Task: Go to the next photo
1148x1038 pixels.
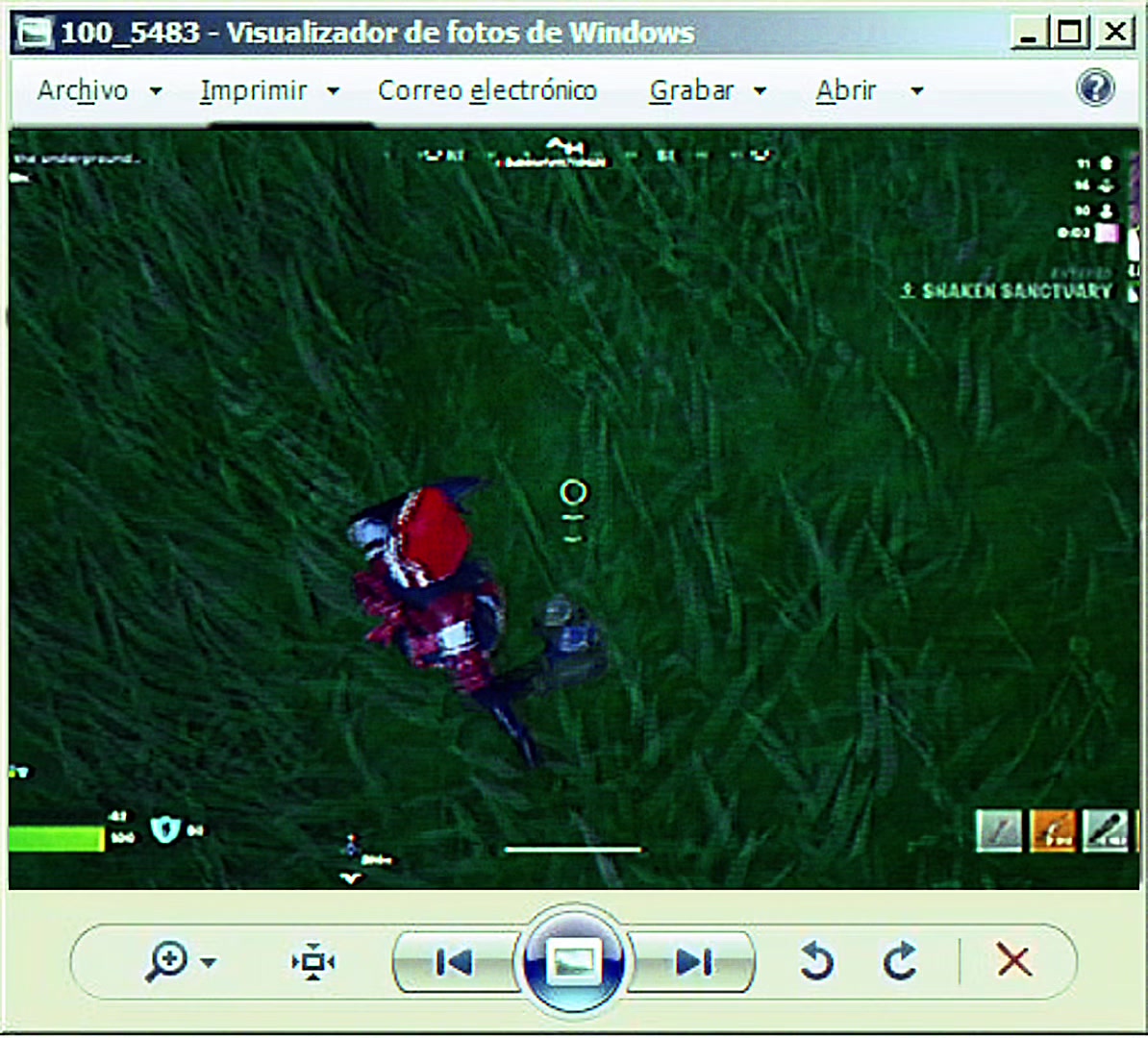Action: pyautogui.click(x=693, y=962)
